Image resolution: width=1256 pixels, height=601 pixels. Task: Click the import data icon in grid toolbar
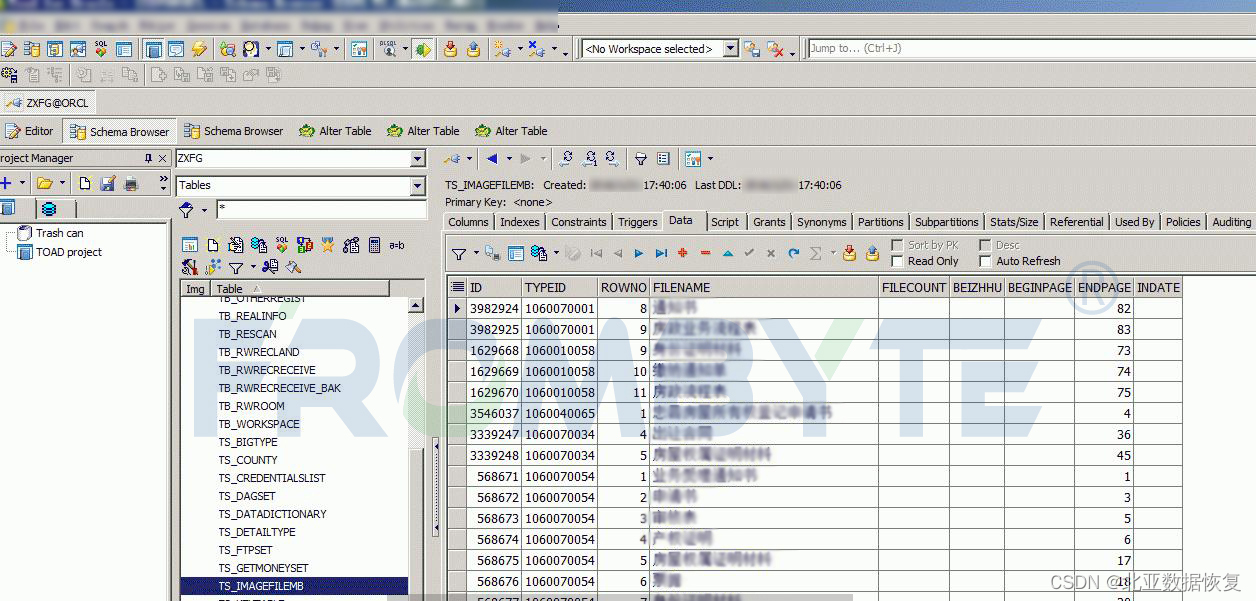(849, 254)
